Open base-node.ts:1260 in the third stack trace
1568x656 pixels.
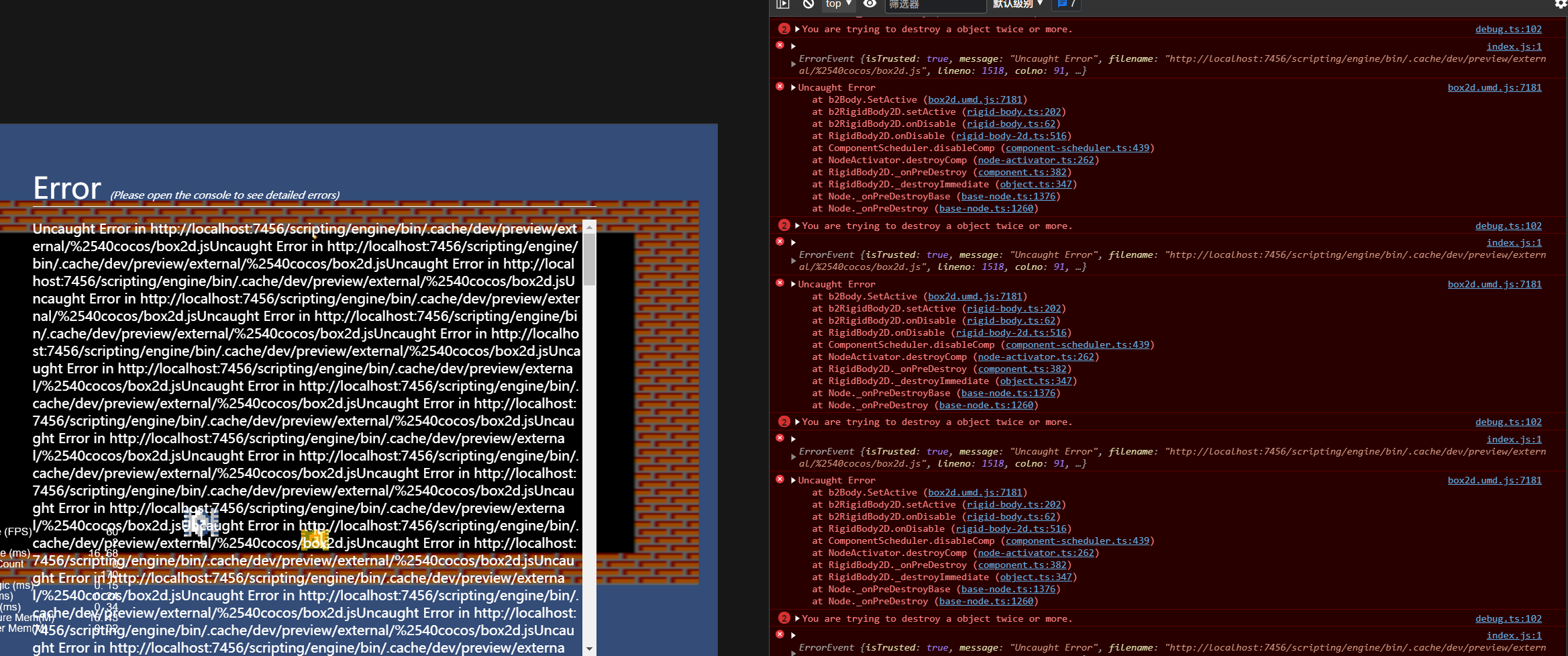(986, 602)
